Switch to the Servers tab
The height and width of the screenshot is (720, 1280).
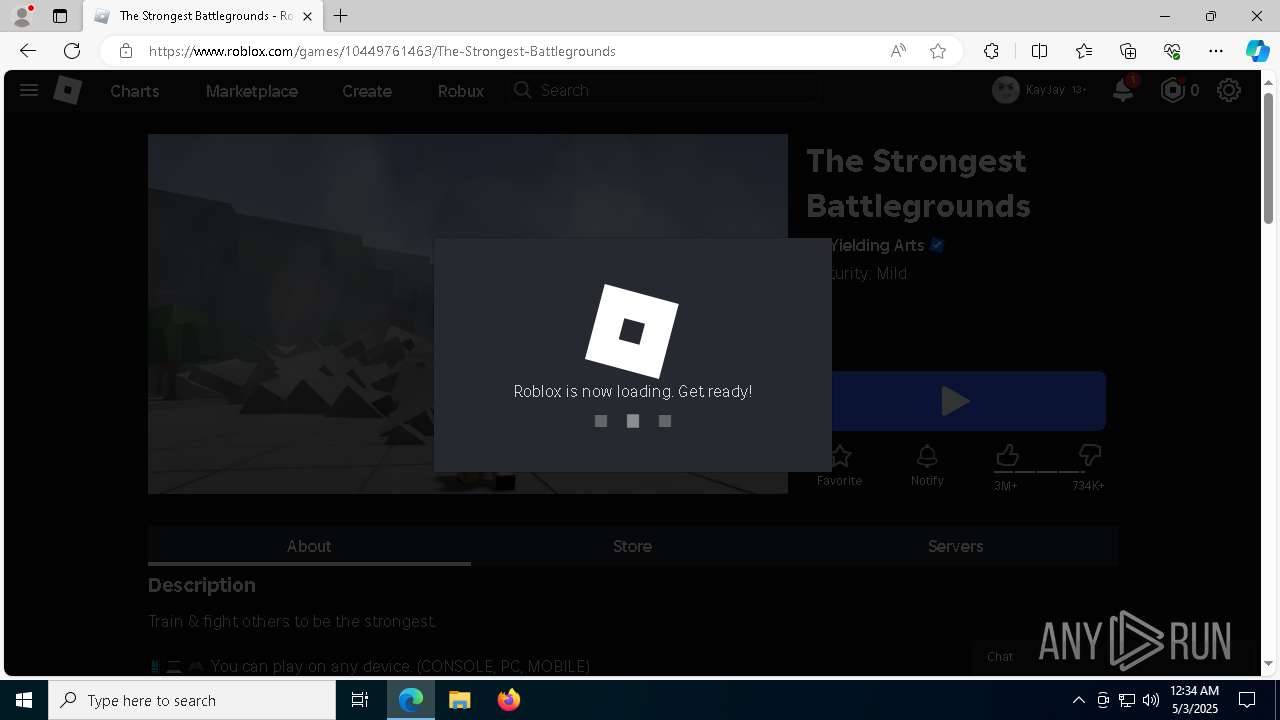[955, 546]
